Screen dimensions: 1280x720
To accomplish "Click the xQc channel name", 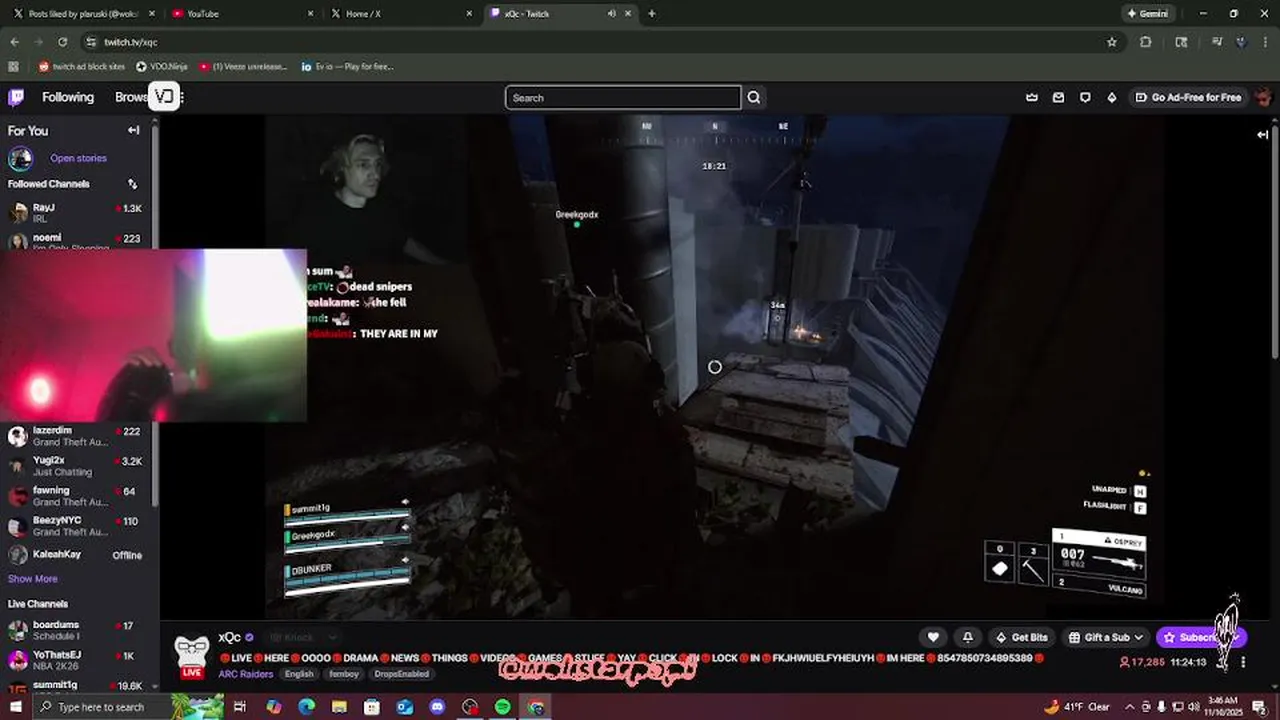I will (x=230, y=637).
